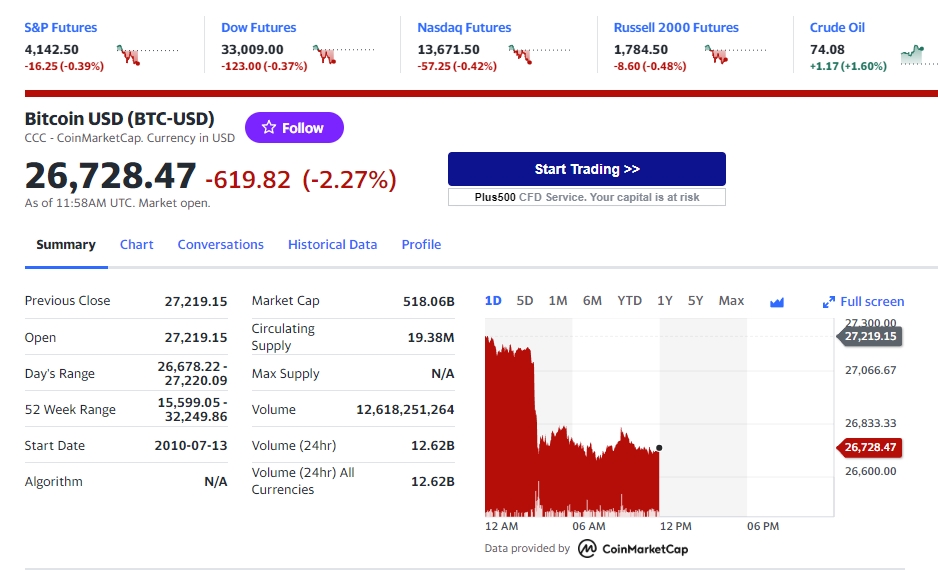938x570 pixels.
Task: Click the Bitcoin USD (BTC-USD) heading
Action: (x=120, y=118)
